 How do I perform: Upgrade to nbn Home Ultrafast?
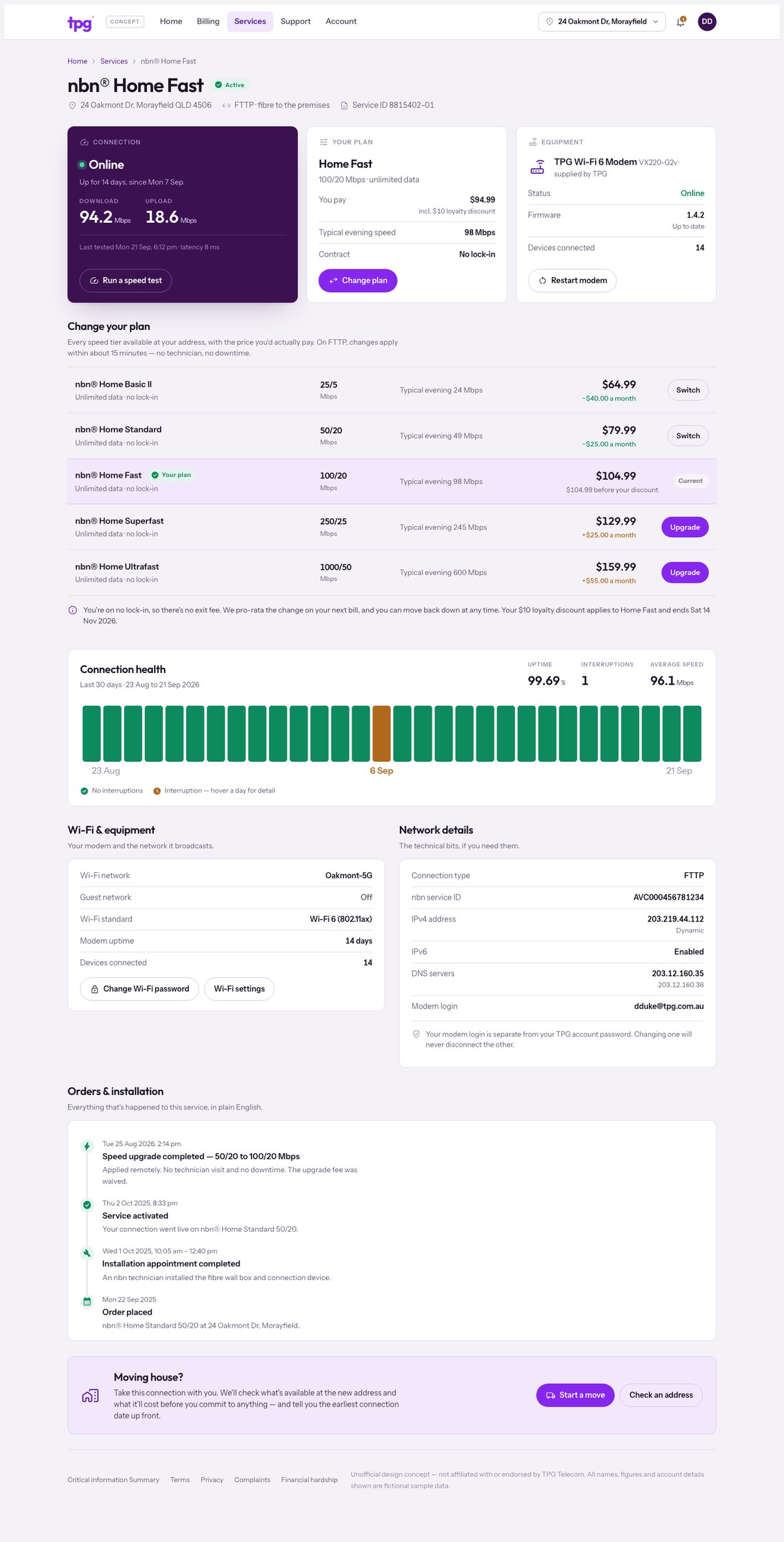685,572
